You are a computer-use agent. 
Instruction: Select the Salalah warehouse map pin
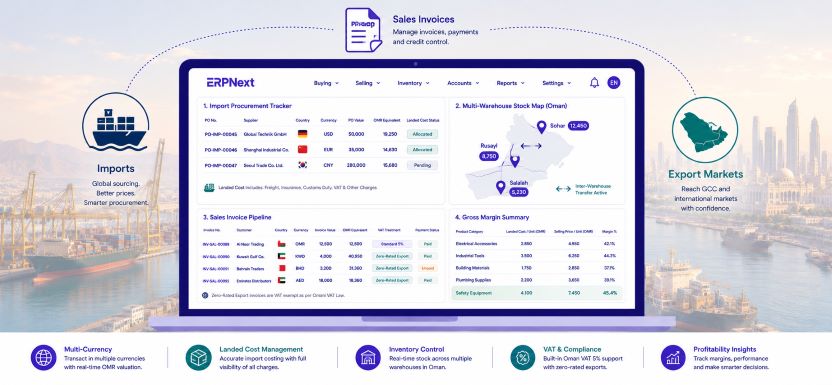point(500,187)
